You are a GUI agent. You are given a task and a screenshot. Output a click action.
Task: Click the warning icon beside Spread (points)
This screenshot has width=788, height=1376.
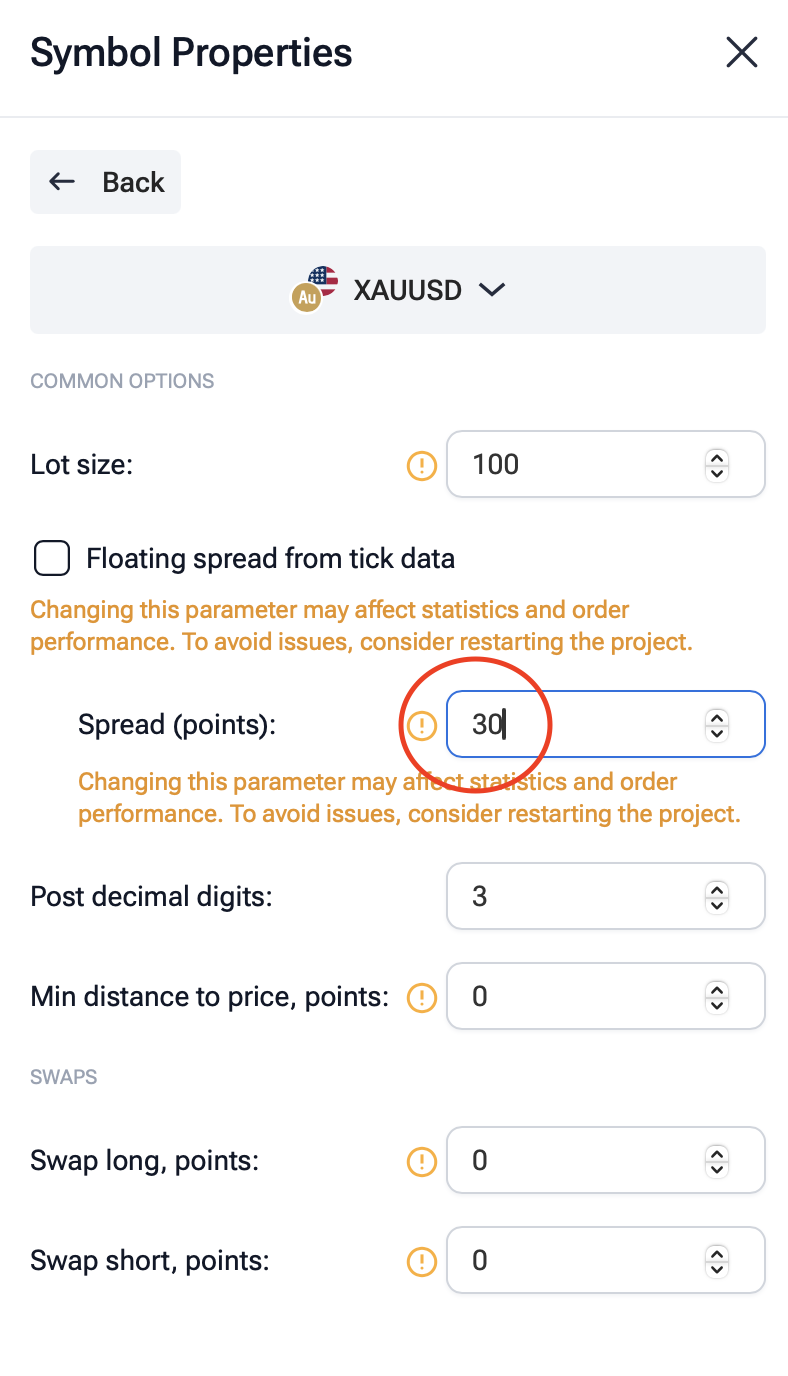coord(422,725)
